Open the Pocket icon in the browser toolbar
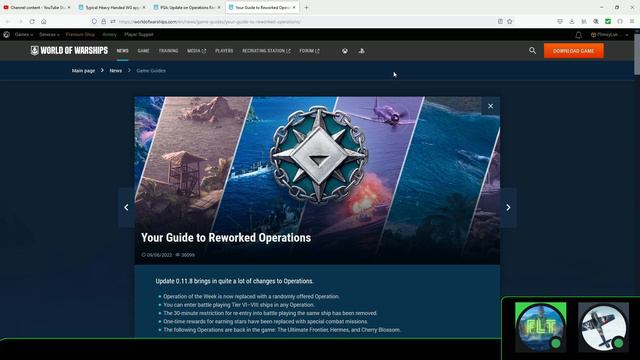The height and width of the screenshot is (360, 640). point(560,22)
